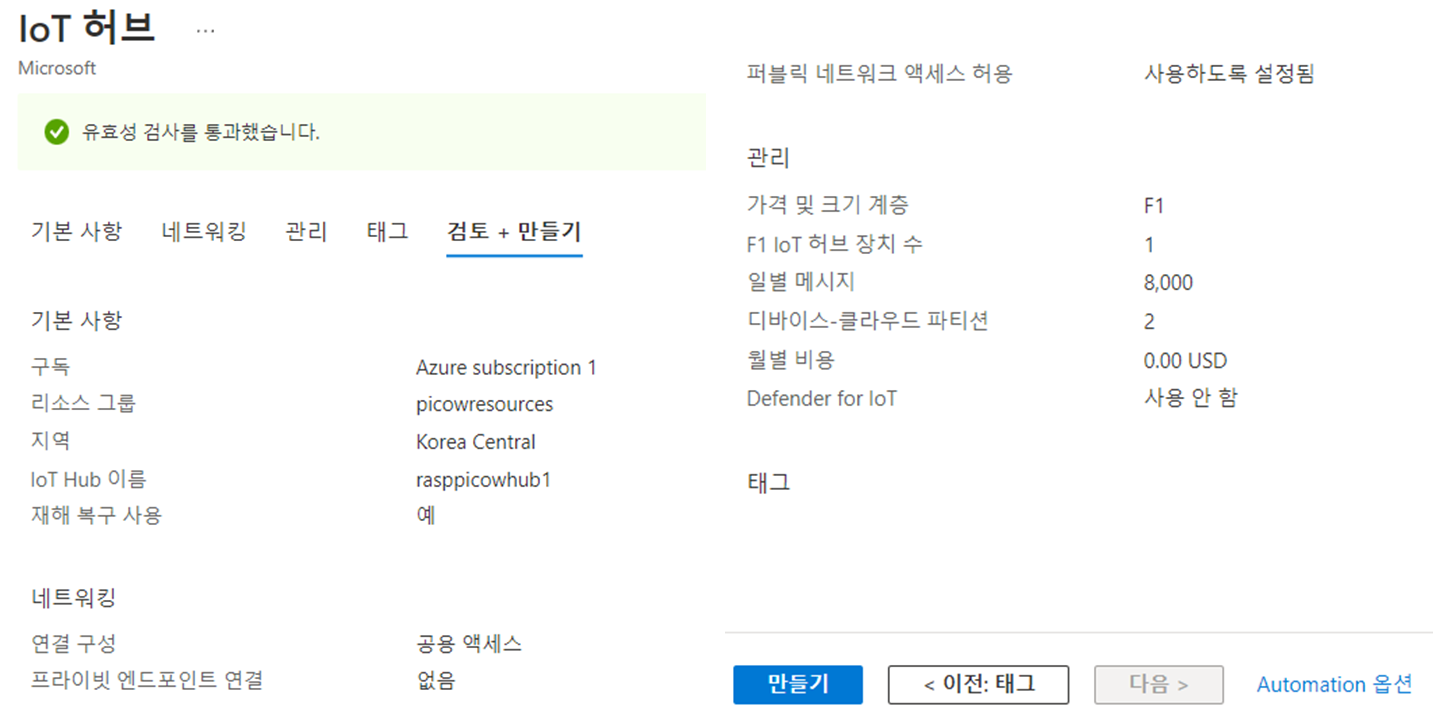Open the ellipsis menu beside IoT 허브 title
This screenshot has height=717, width=1433.
pyautogui.click(x=205, y=31)
